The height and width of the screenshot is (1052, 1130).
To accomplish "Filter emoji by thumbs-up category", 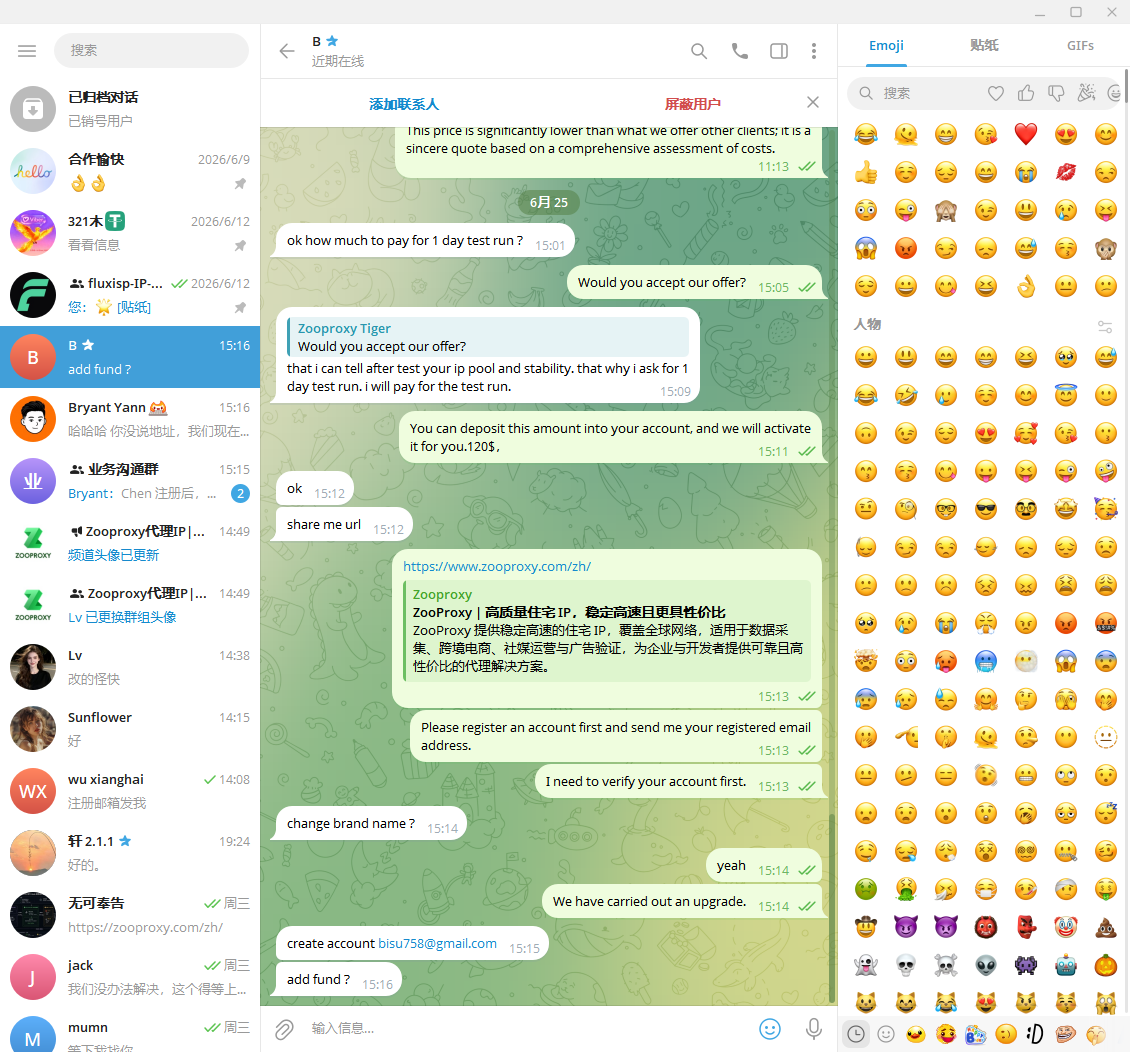I will 1026,93.
